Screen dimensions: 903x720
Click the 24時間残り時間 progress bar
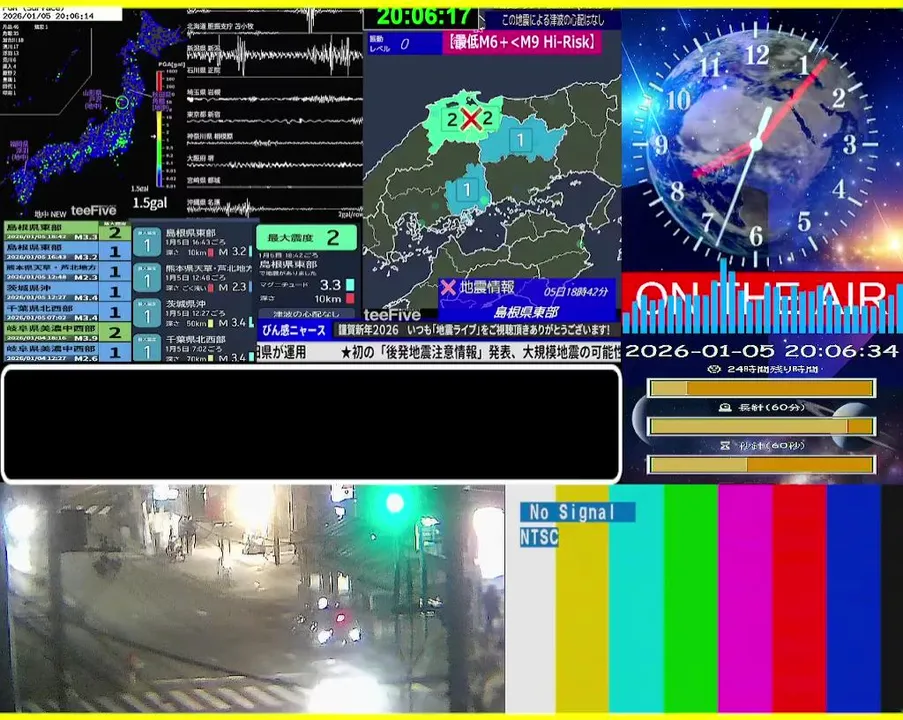point(762,388)
